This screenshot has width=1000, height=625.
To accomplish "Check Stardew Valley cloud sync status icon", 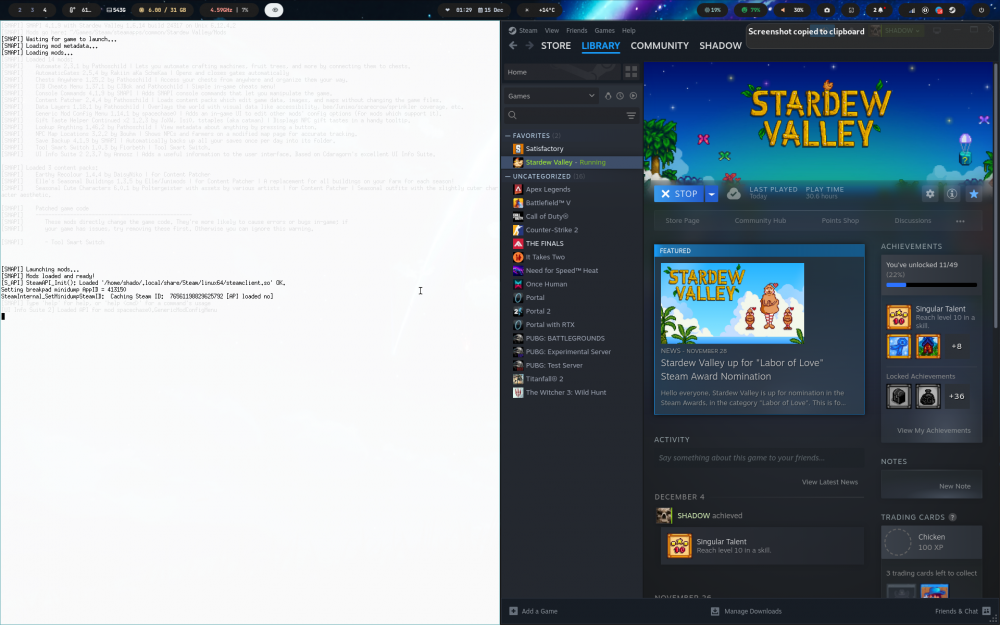I will click(x=733, y=194).
